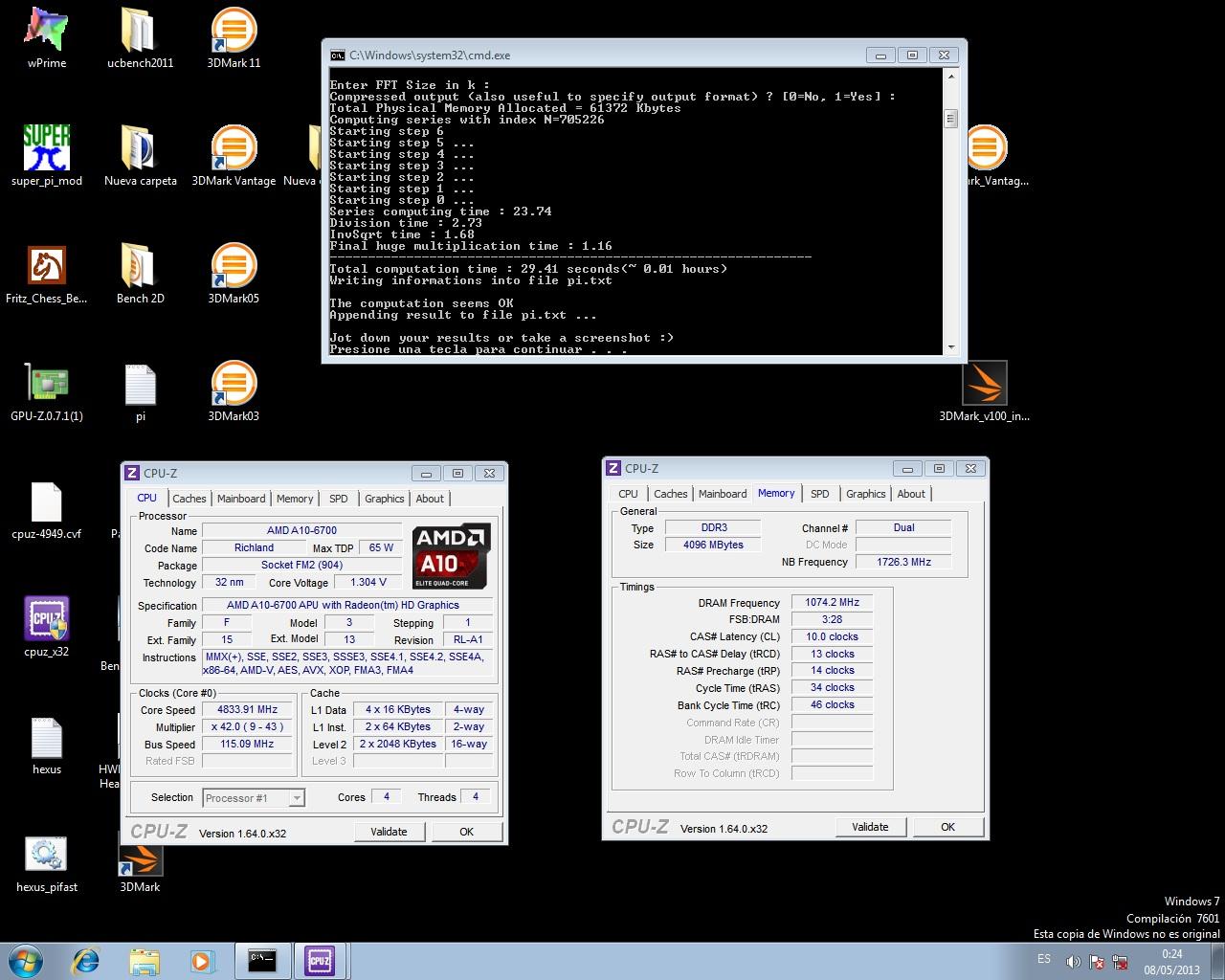
Task: Open the cpuz-4949.cvf file icon
Action: tap(46, 509)
